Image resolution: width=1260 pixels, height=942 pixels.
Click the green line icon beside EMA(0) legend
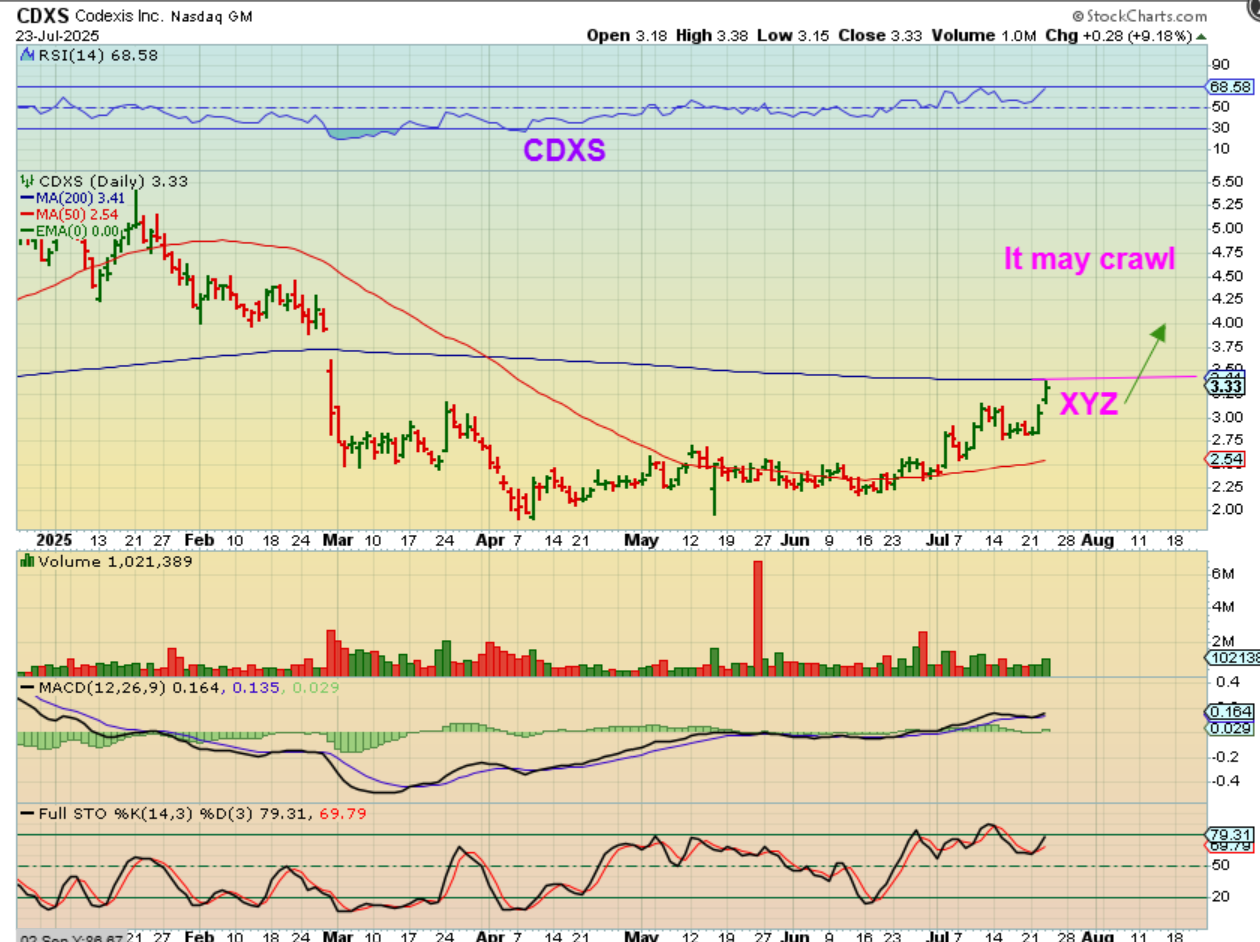point(26,229)
